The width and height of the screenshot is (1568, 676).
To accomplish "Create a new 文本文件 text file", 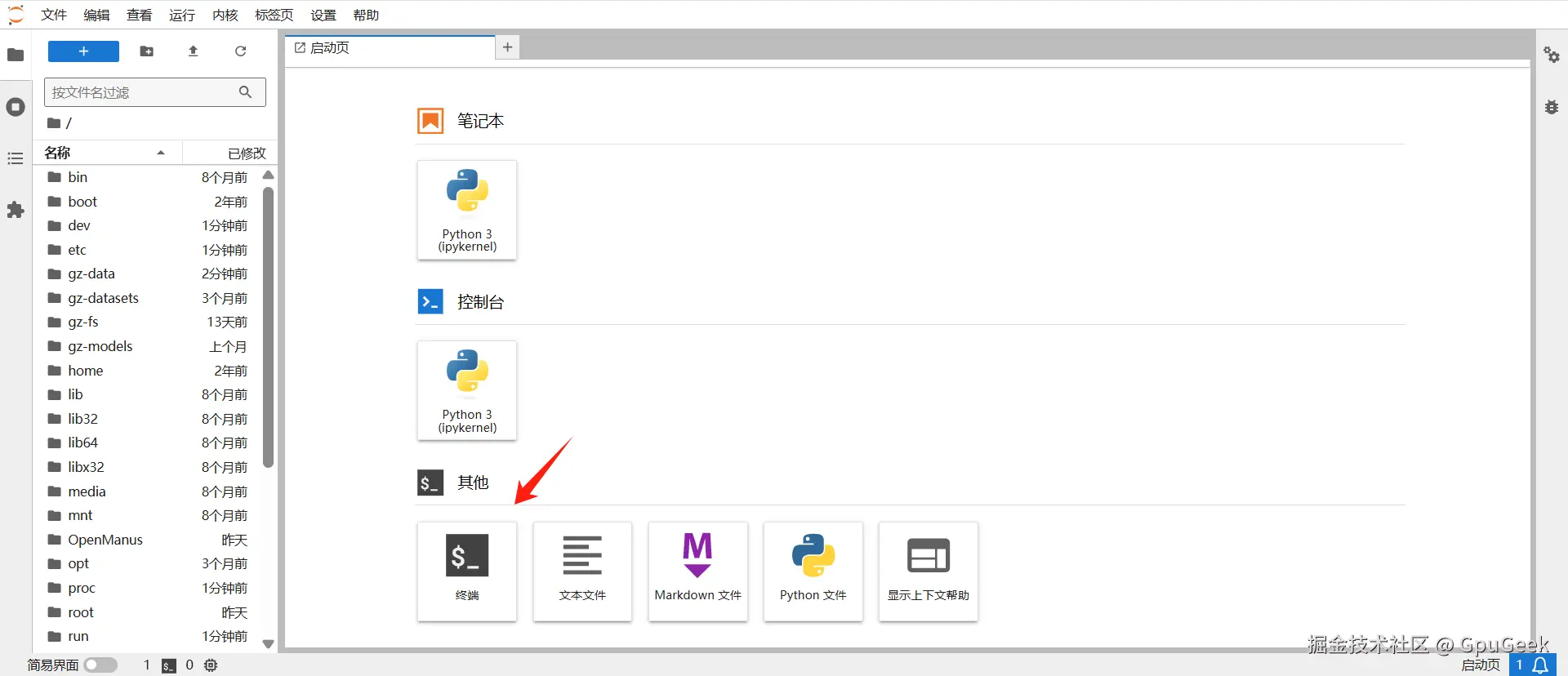I will point(582,571).
